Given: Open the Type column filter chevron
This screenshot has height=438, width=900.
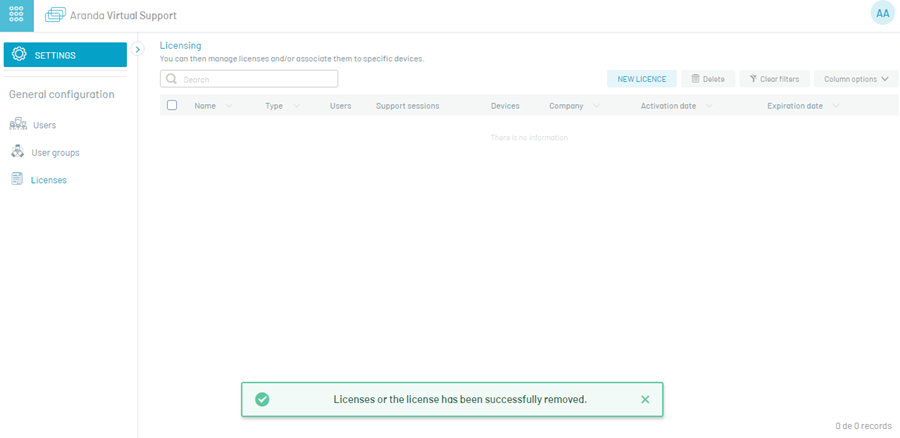Looking at the screenshot, I should (x=296, y=106).
